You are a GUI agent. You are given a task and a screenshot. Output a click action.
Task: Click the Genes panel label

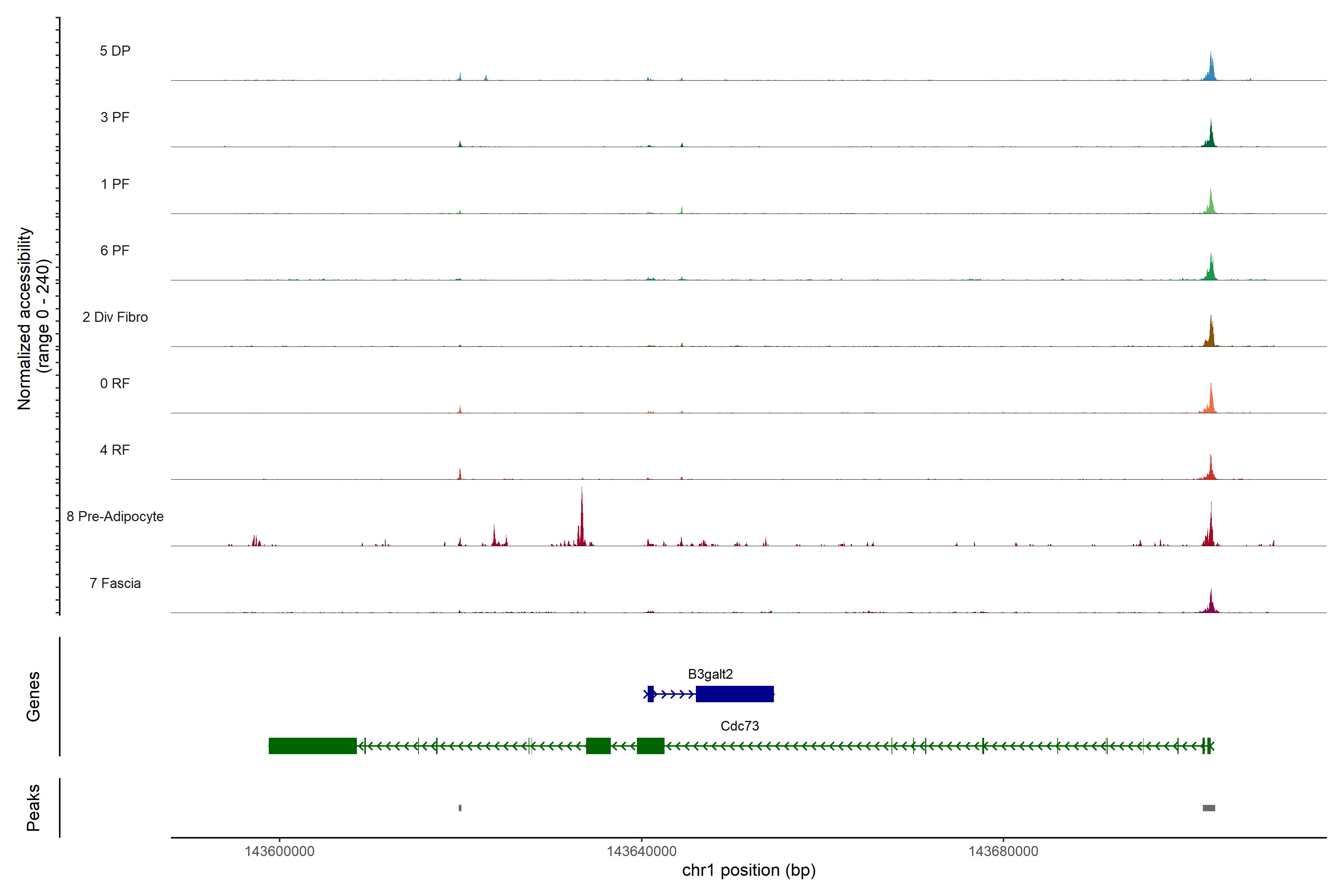(33, 697)
